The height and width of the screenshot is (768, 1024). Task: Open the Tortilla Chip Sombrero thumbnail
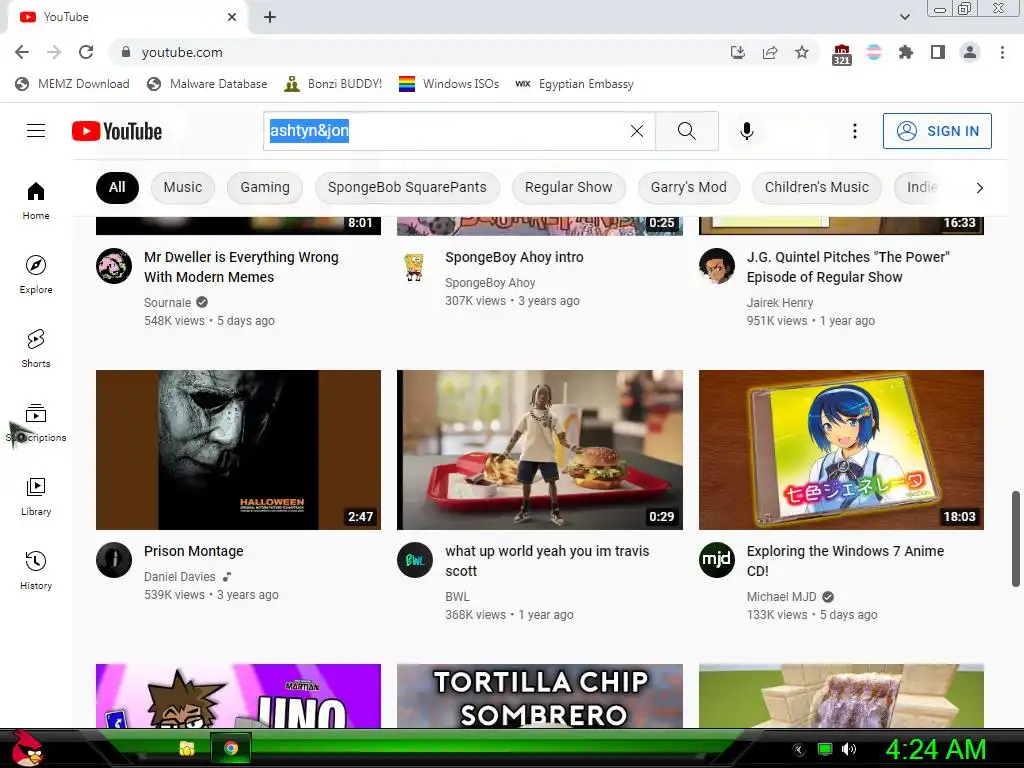click(x=540, y=696)
